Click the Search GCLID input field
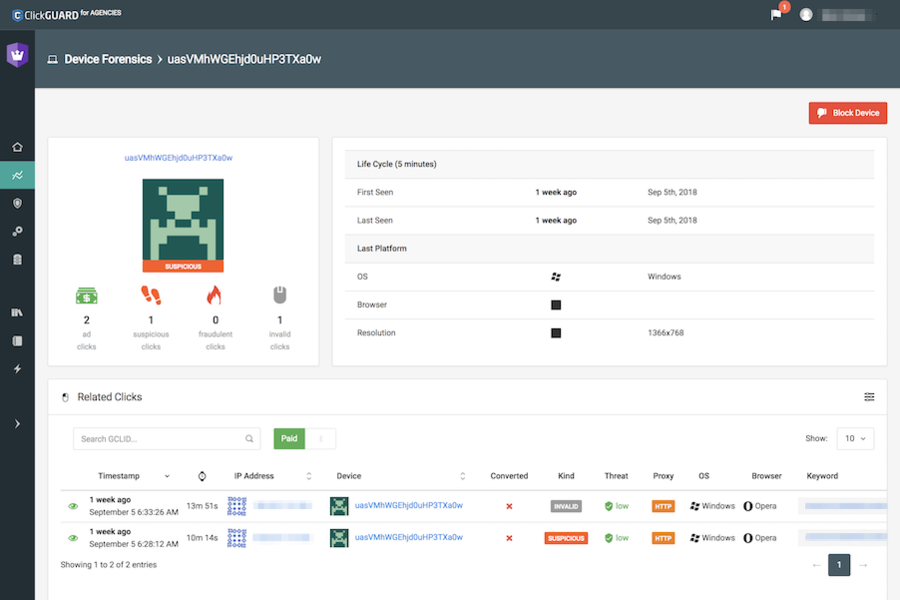This screenshot has height=600, width=900. [160, 438]
